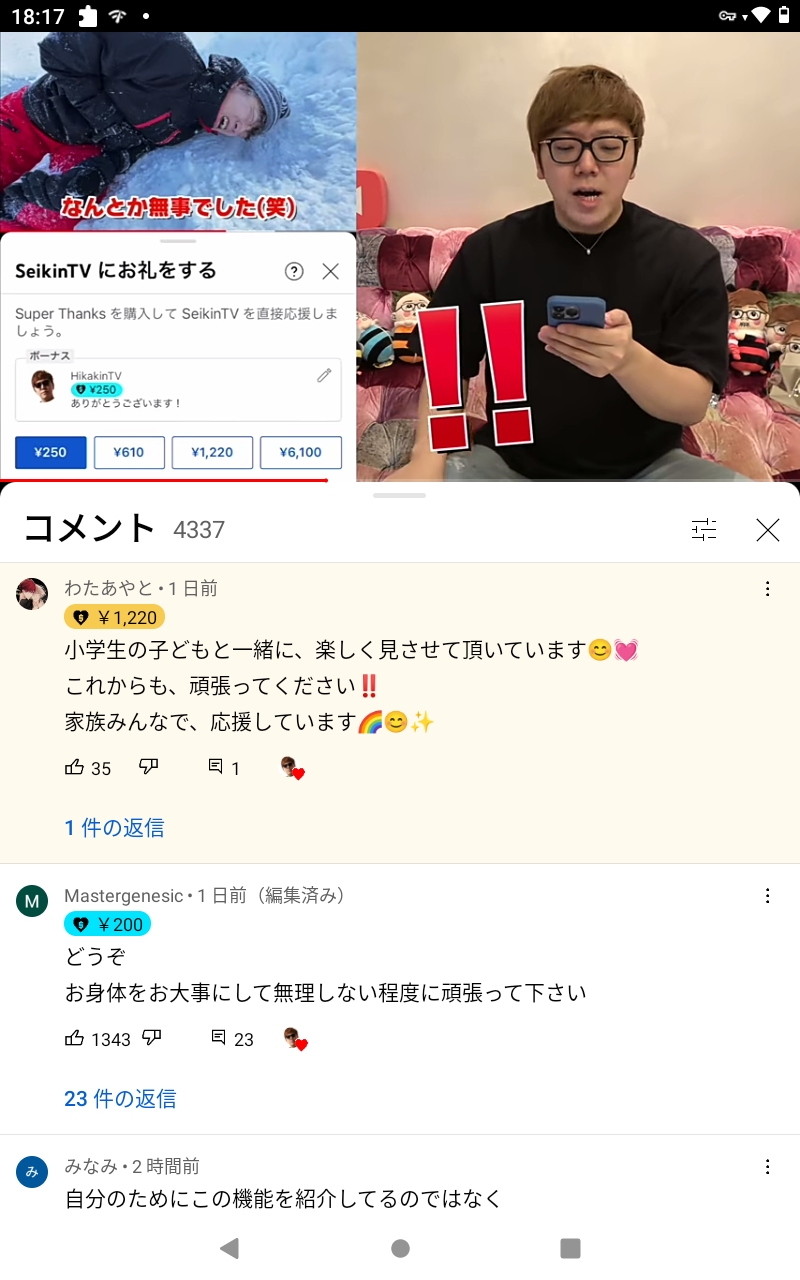Viewport: 800px width, 1280px height.
Task: Open more options menu for みなみ's comment
Action: 768,1167
